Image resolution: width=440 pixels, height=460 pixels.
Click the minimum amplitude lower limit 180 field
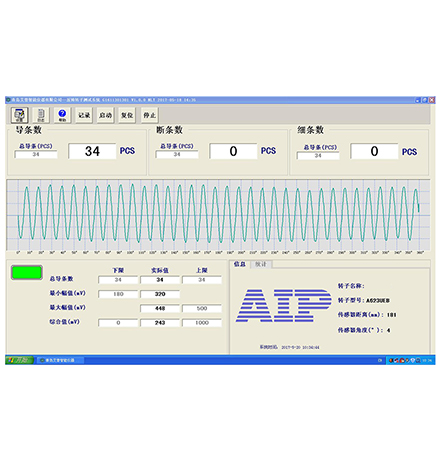click(x=118, y=294)
